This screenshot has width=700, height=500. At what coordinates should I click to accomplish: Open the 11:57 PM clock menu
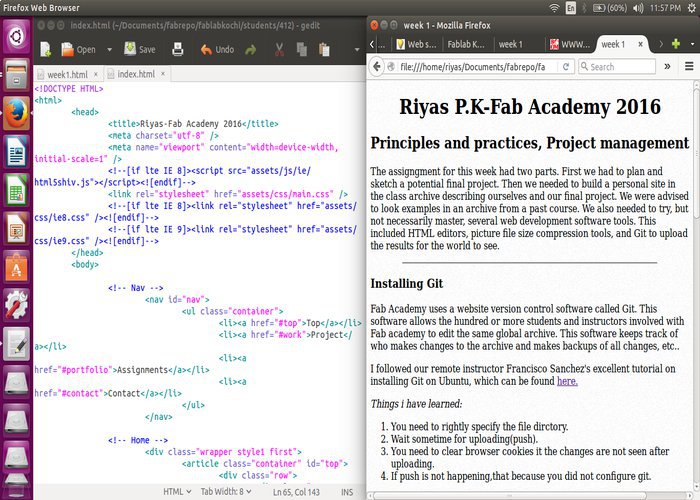pyautogui.click(x=665, y=8)
